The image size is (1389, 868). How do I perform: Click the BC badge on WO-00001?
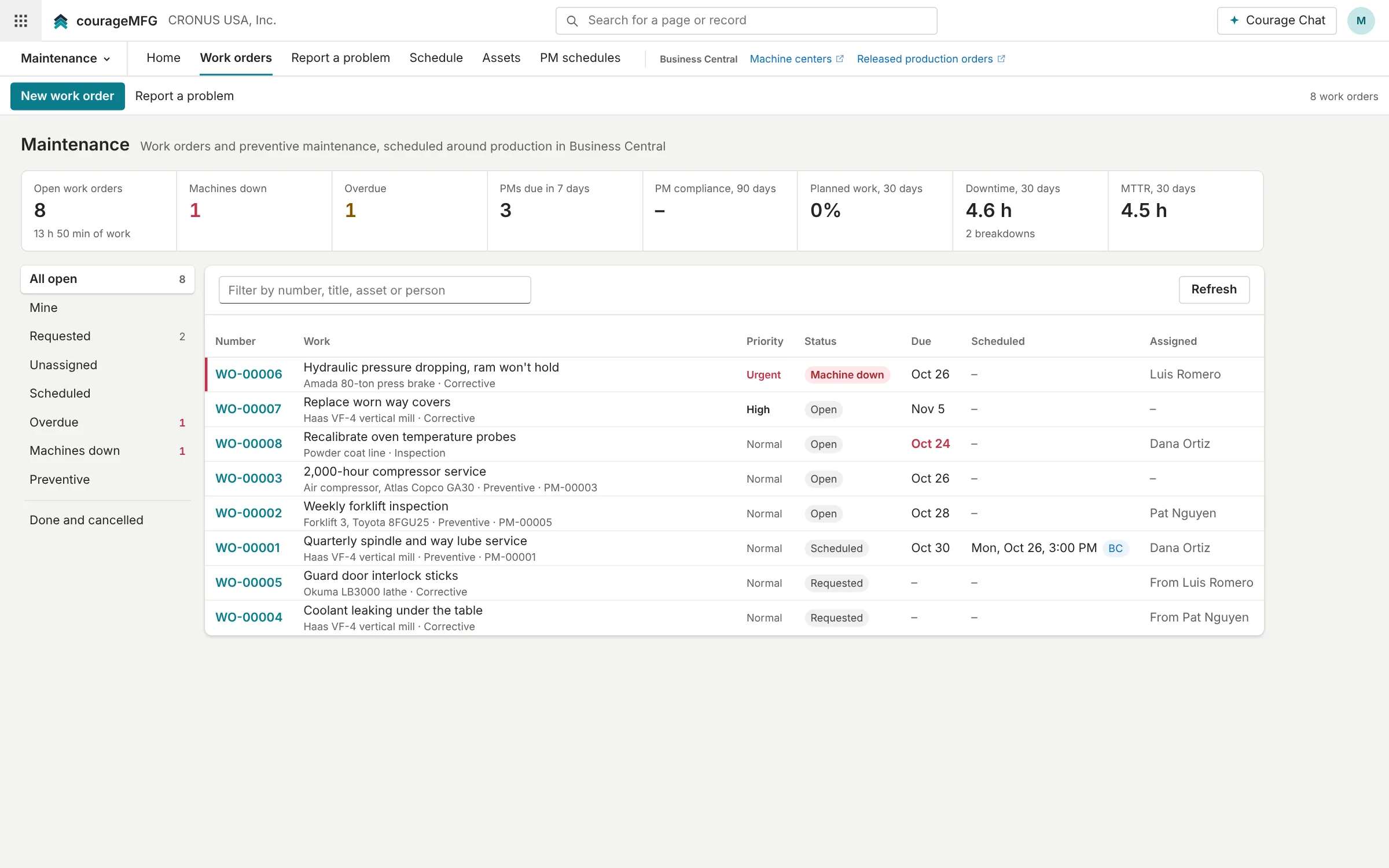[x=1115, y=548]
